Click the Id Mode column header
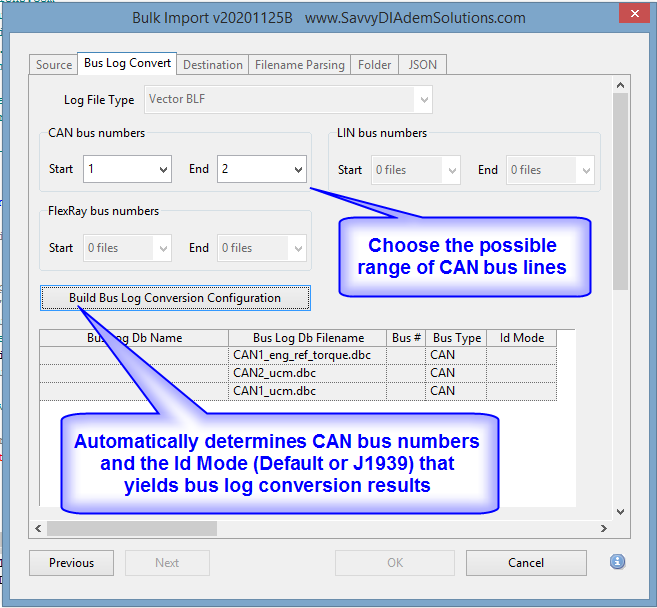 521,338
